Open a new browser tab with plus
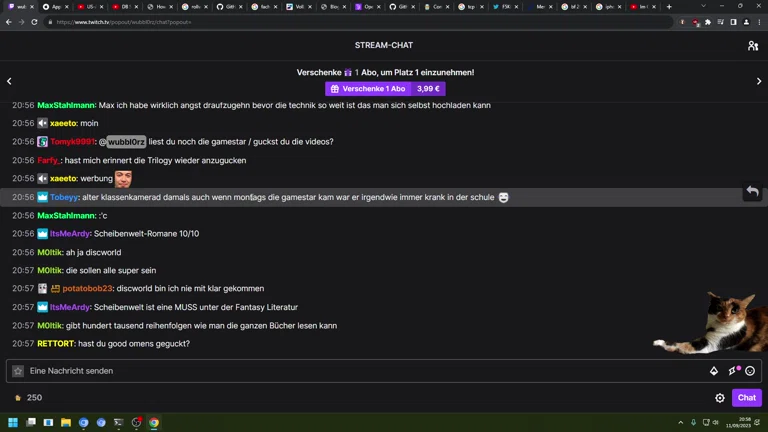 [670, 6]
